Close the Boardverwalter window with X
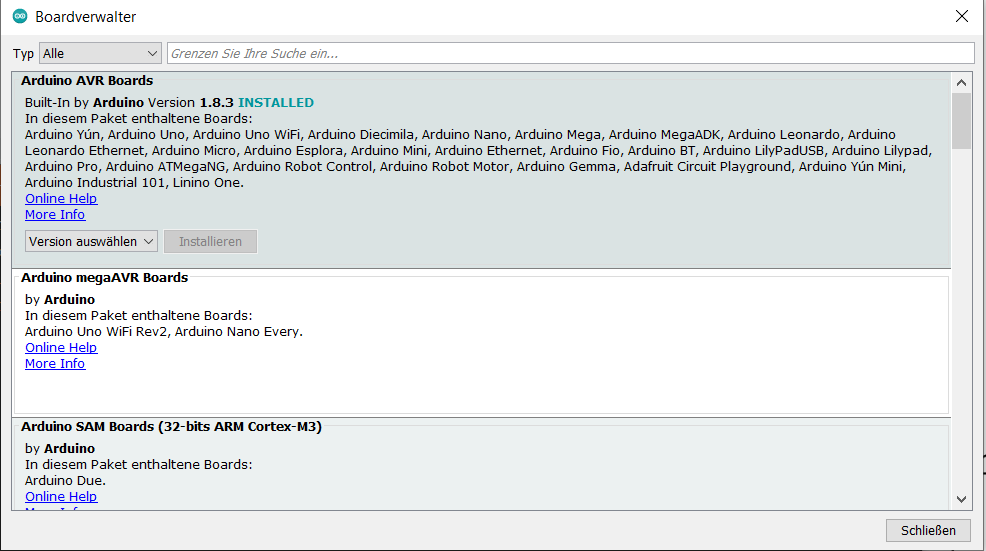The height and width of the screenshot is (551, 986). [961, 17]
